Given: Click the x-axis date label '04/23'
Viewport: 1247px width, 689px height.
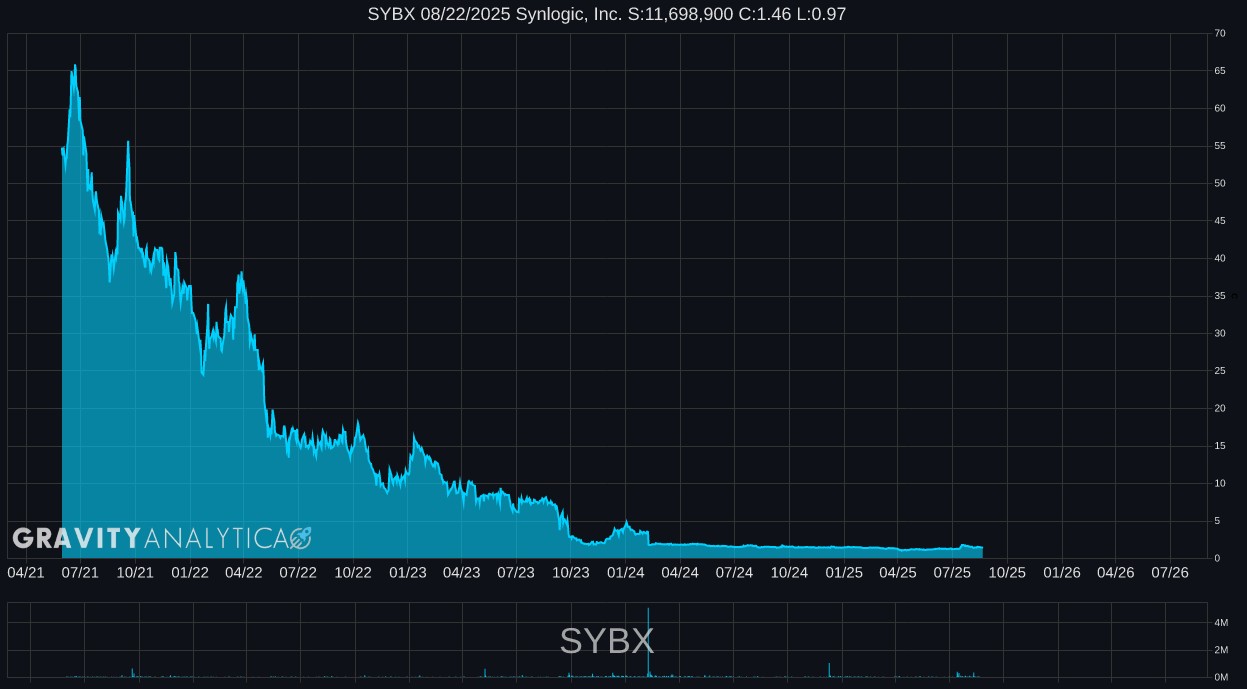Looking at the screenshot, I should (x=461, y=573).
